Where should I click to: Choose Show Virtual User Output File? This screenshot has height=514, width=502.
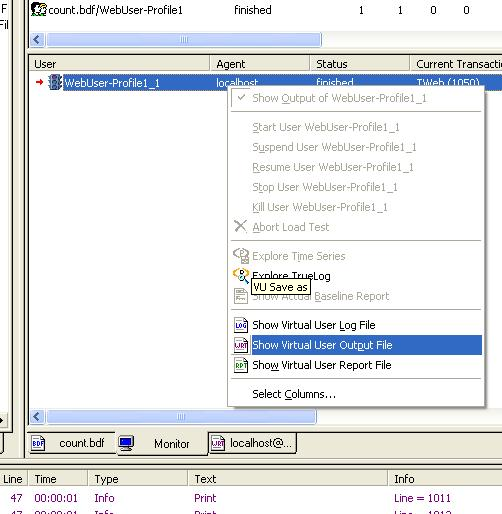coord(357,345)
